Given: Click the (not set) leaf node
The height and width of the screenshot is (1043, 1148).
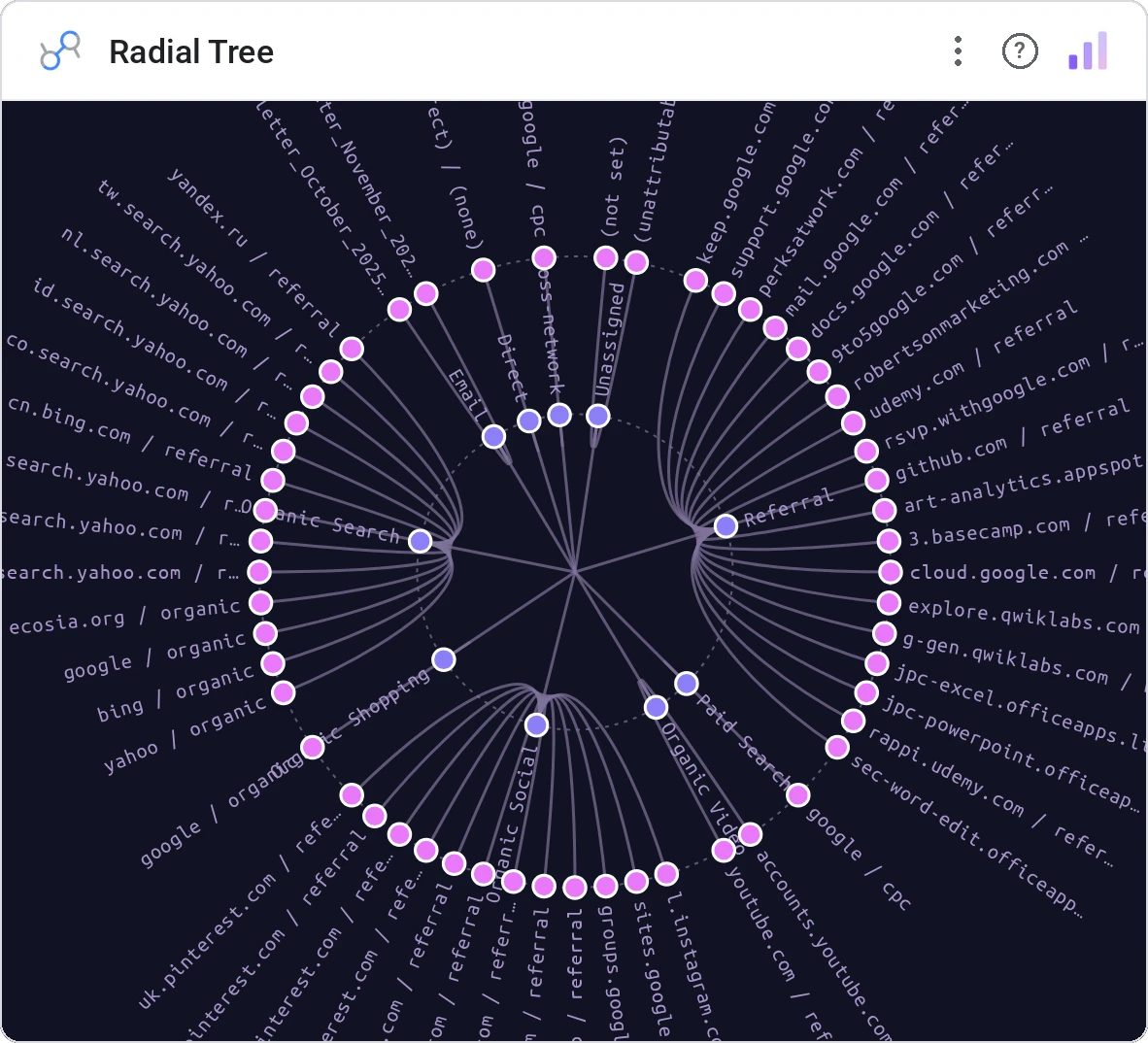Looking at the screenshot, I should coord(605,257).
